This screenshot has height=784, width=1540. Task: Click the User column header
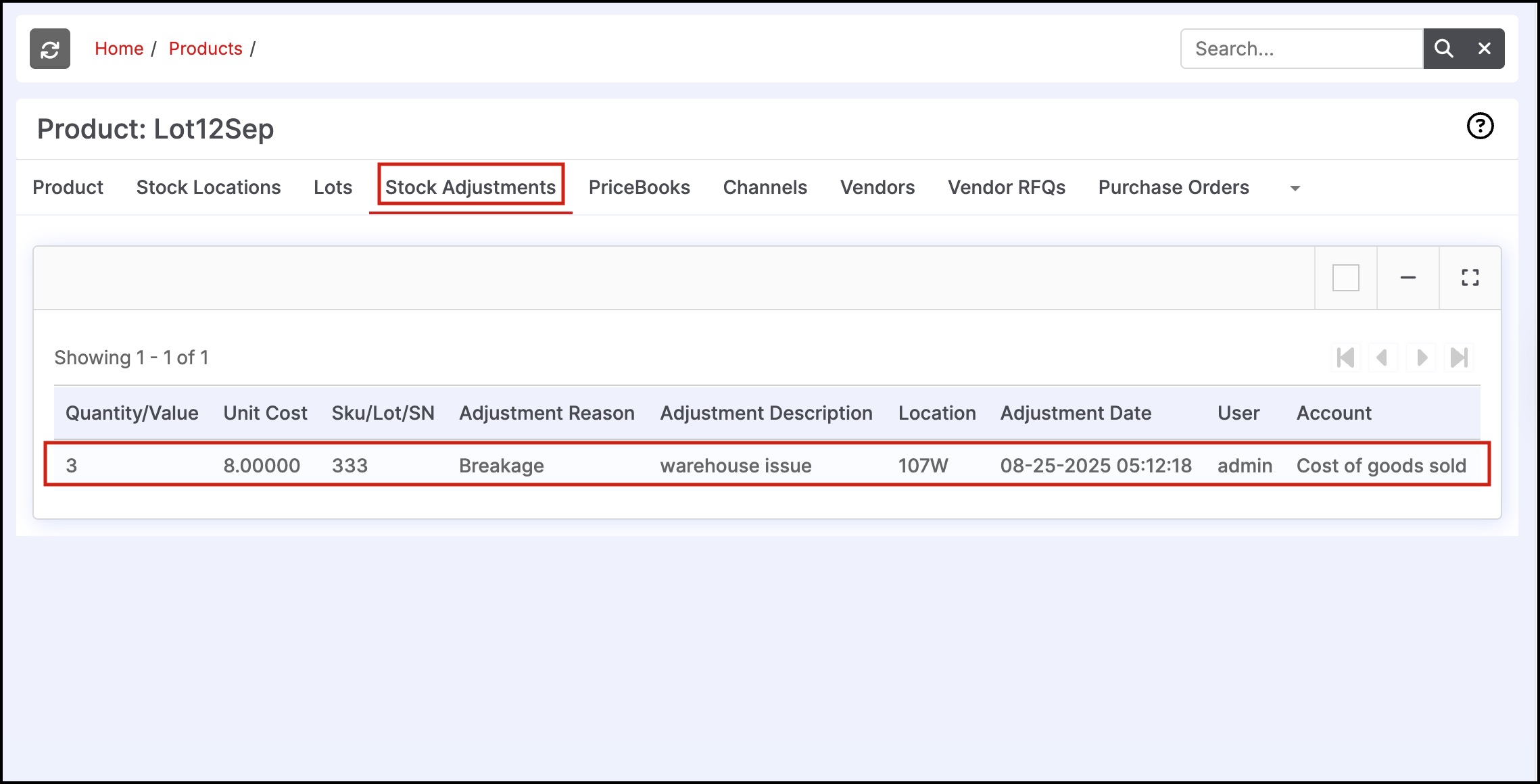pos(1238,413)
